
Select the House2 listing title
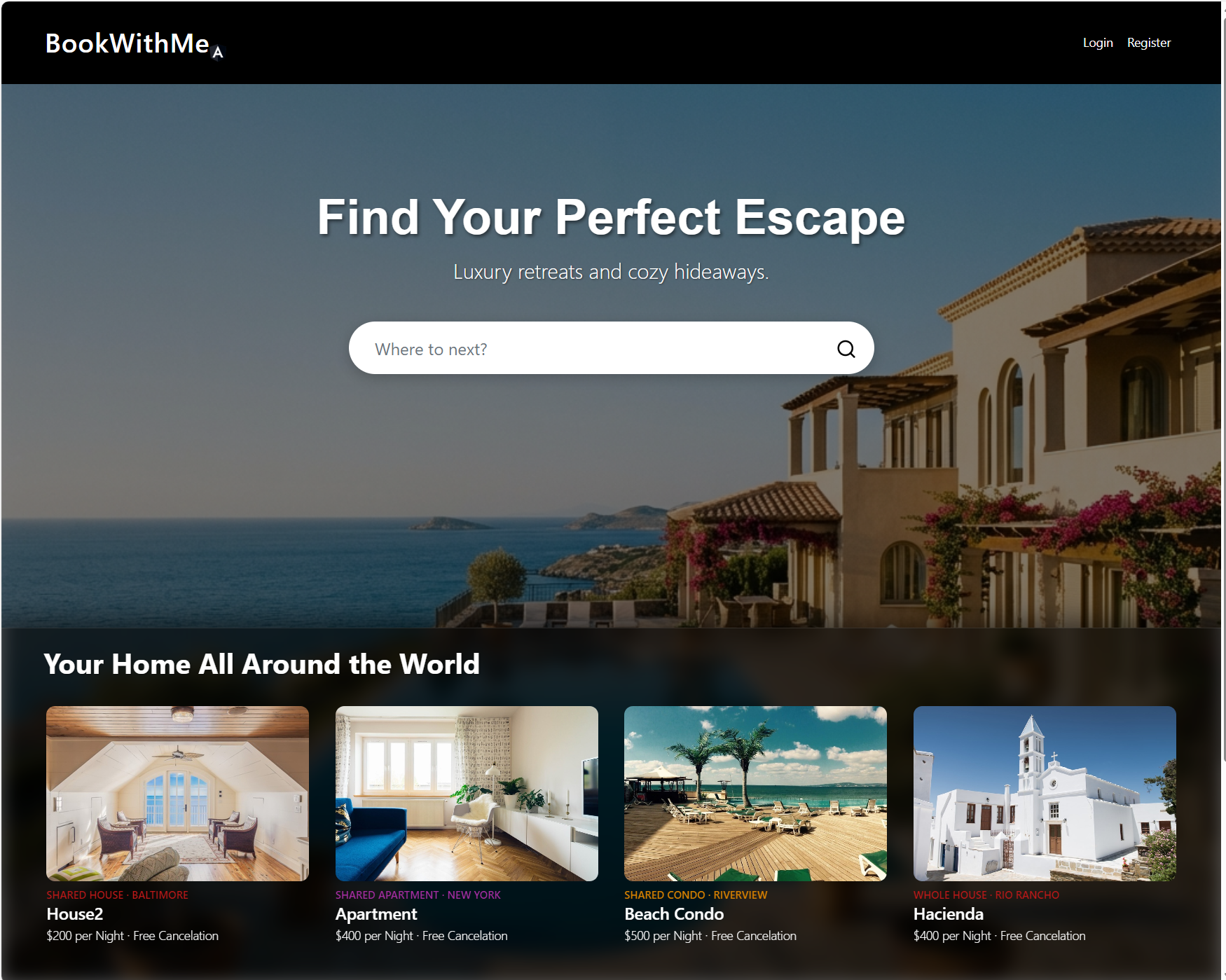coord(75,914)
